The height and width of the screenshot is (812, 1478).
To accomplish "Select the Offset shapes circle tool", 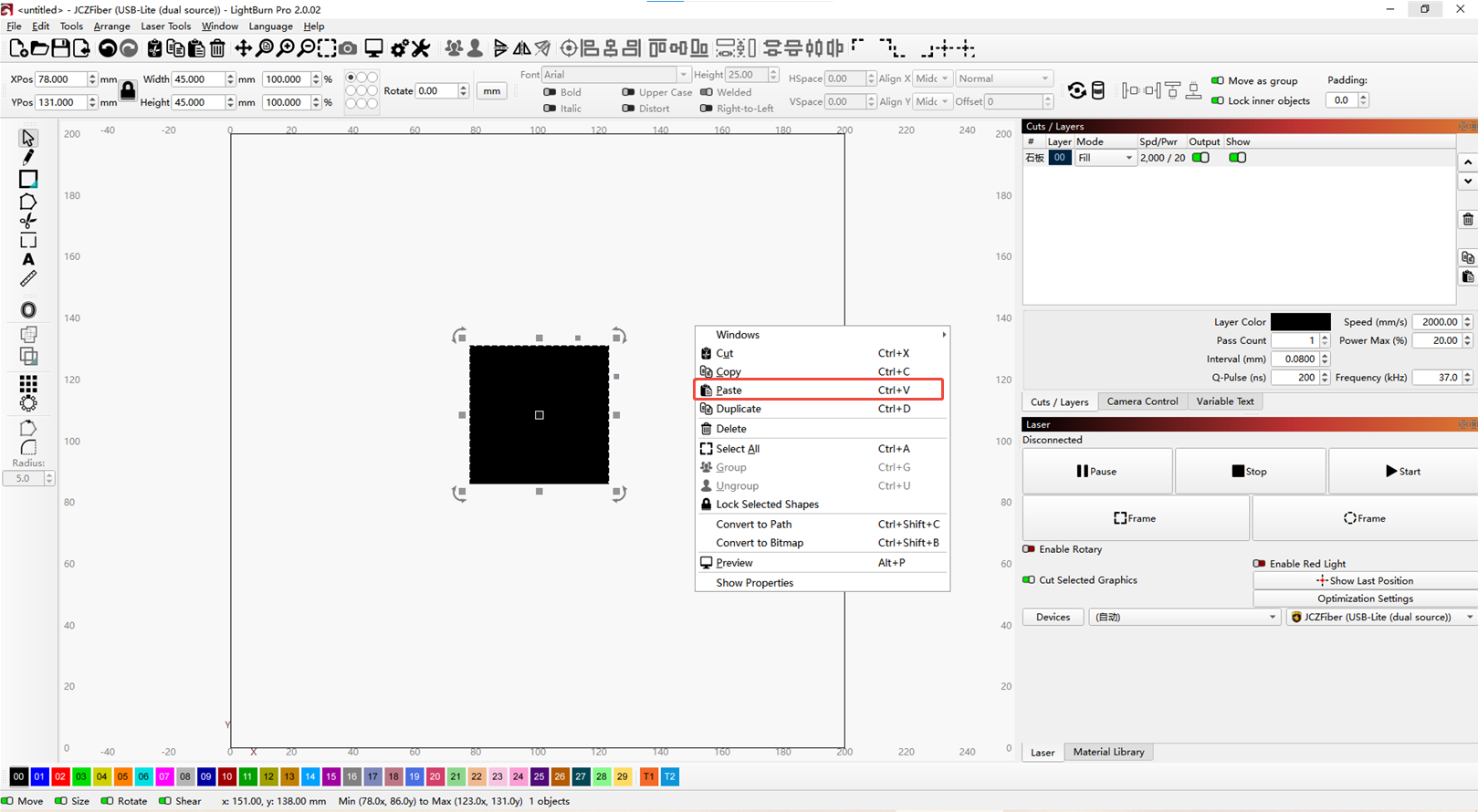I will click(x=28, y=310).
